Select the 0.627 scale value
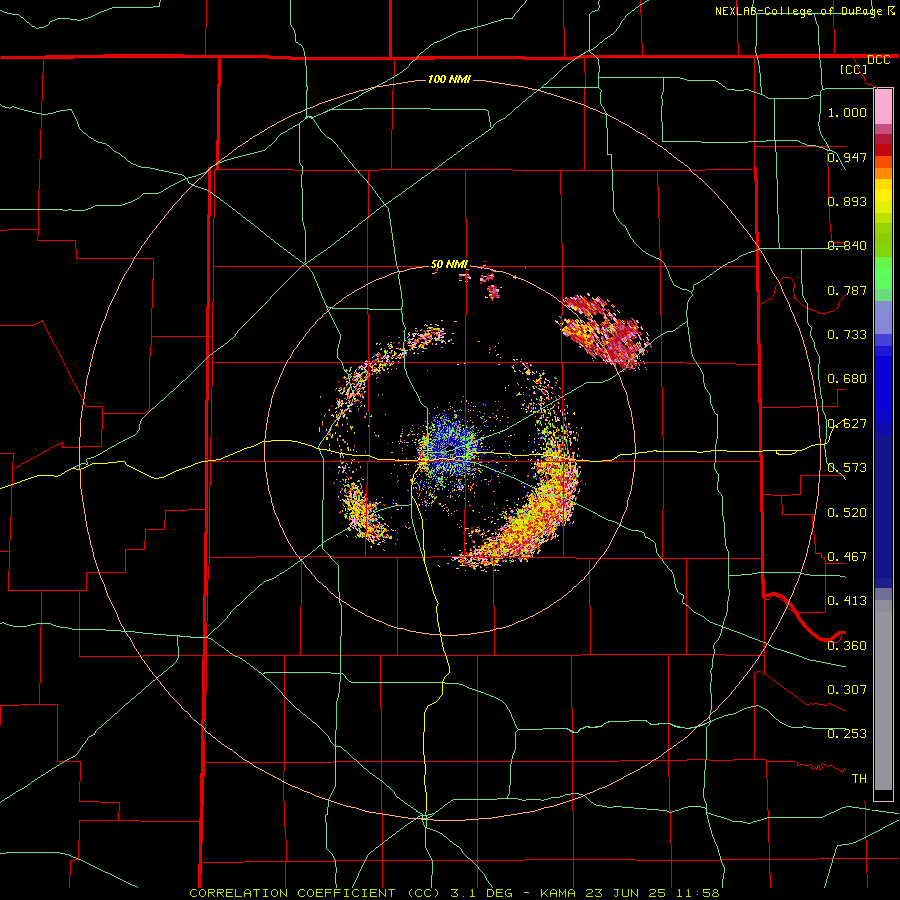This screenshot has height=900, width=900. [847, 423]
